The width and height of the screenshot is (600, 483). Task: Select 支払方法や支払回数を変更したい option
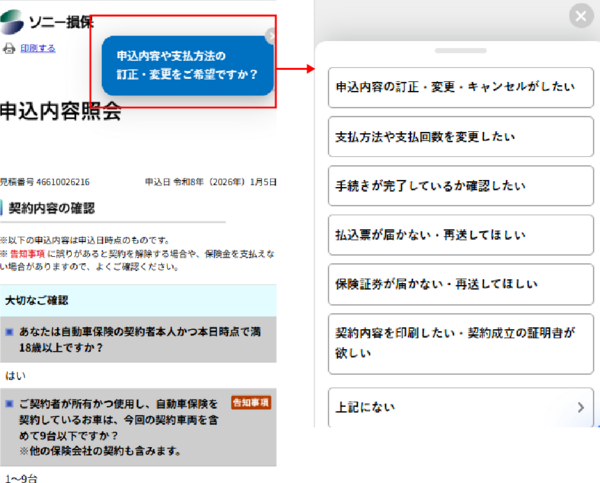(x=461, y=137)
